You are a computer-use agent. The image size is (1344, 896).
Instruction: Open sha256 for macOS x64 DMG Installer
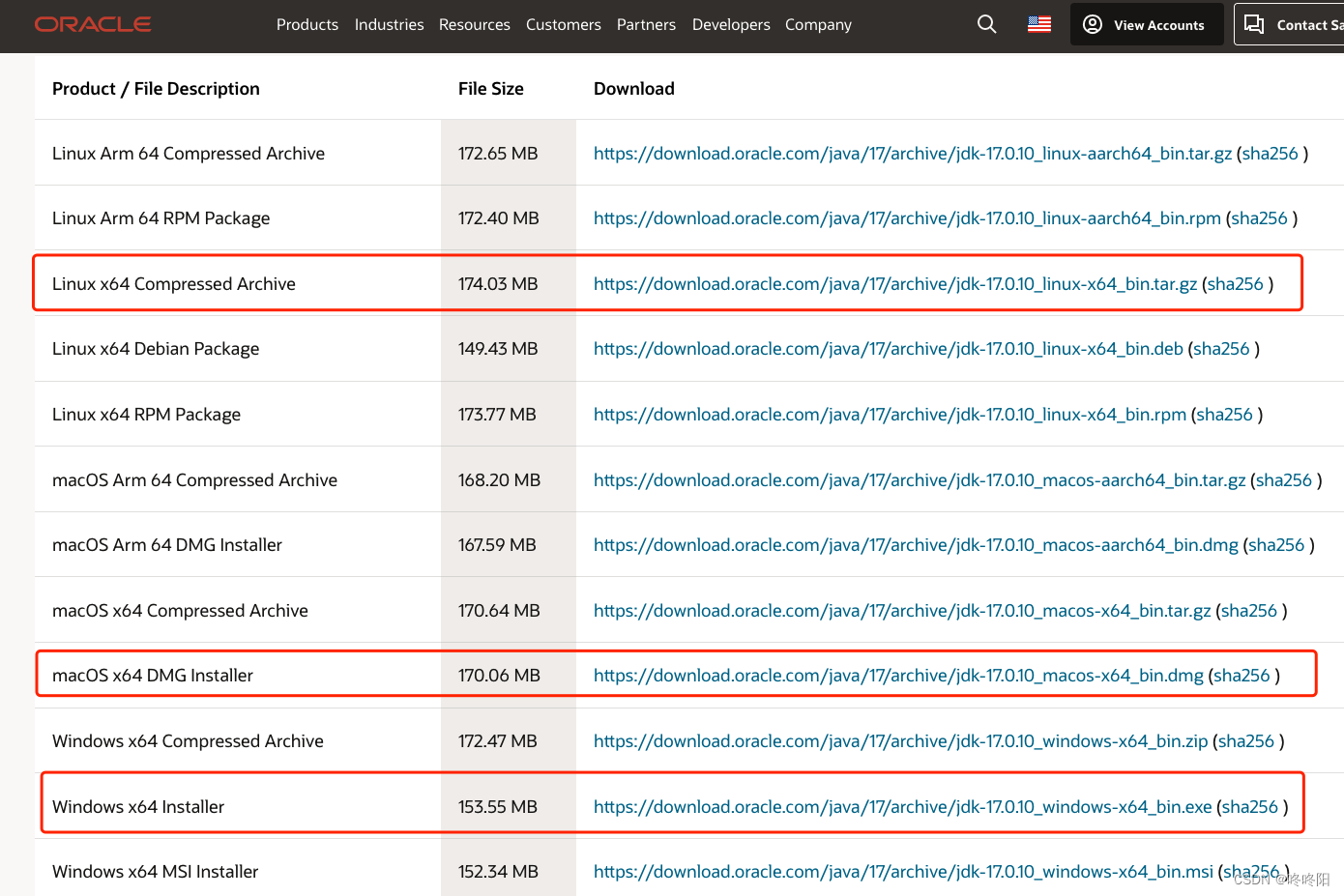[x=1242, y=676]
